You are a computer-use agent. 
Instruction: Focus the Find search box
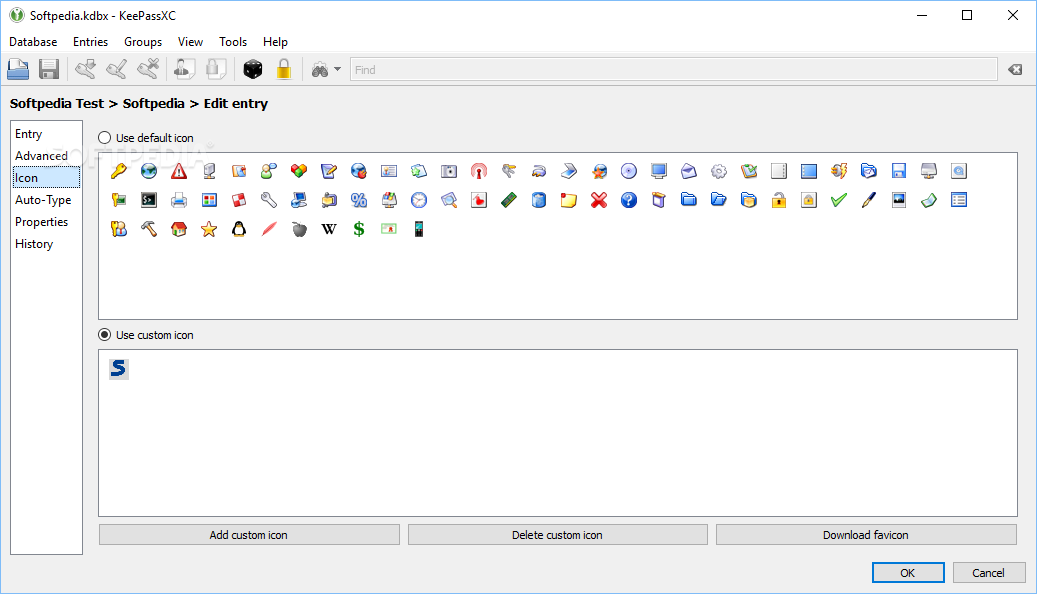point(673,69)
